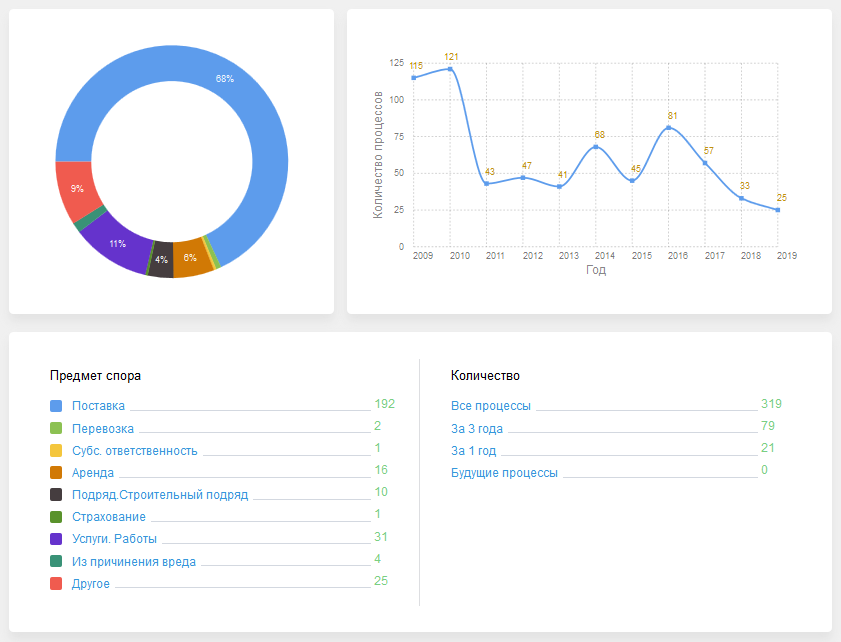841x642 pixels.
Task: Open the Поставка dispute category link
Action: (98, 406)
